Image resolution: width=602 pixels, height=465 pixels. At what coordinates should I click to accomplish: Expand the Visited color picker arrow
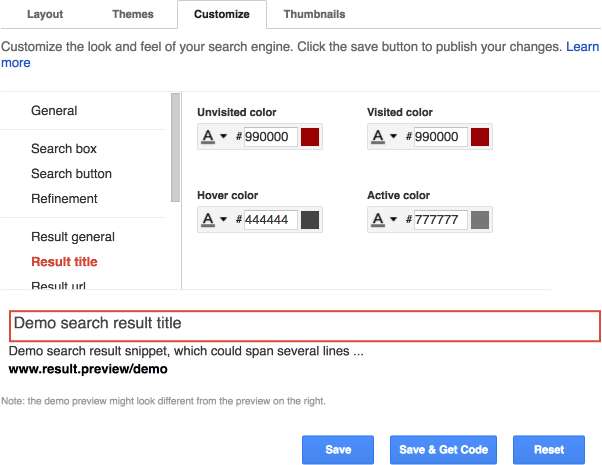(394, 137)
